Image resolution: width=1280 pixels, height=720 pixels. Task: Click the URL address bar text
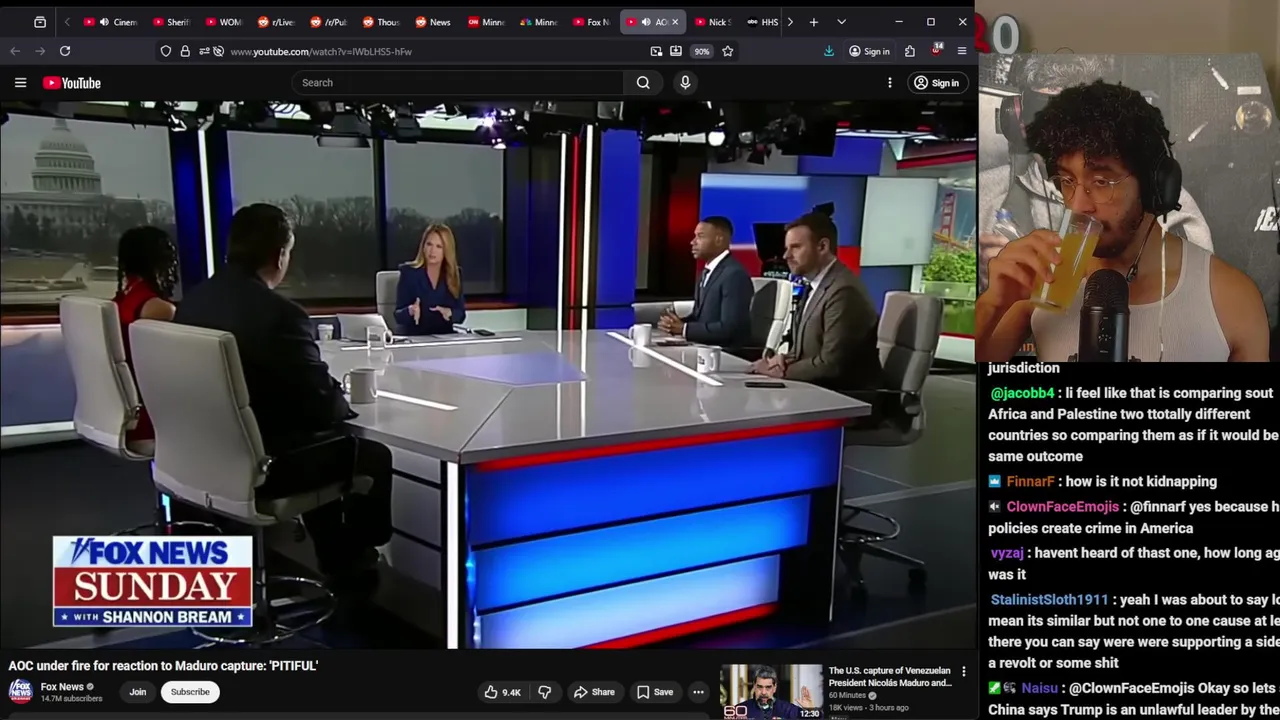[x=321, y=51]
